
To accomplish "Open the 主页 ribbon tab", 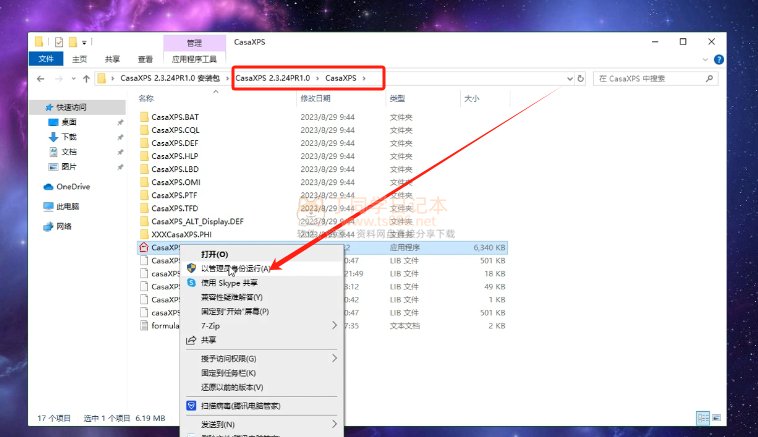I will click(x=79, y=59).
